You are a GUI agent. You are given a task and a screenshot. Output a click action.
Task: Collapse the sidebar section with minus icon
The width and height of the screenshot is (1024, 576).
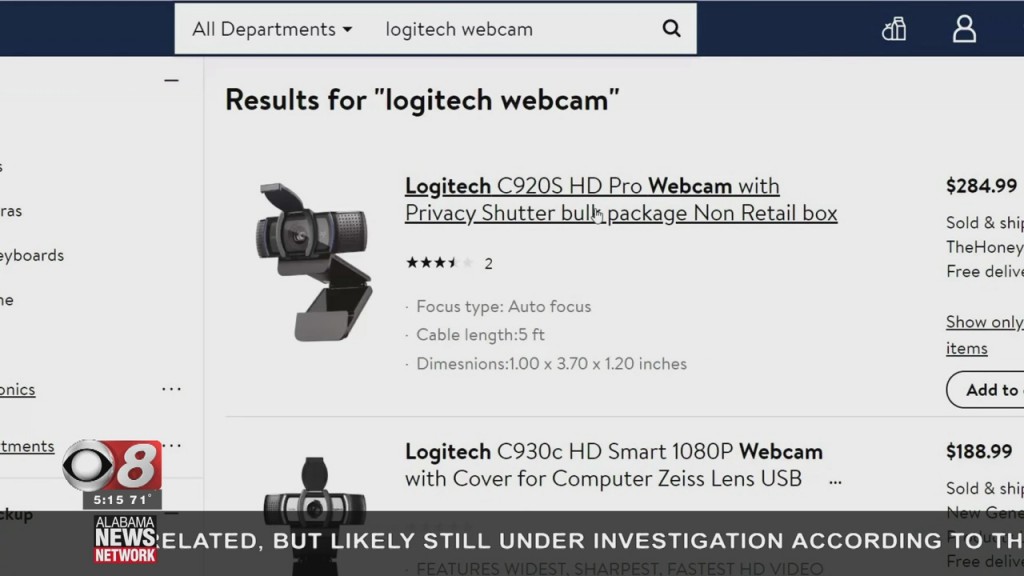pos(171,80)
